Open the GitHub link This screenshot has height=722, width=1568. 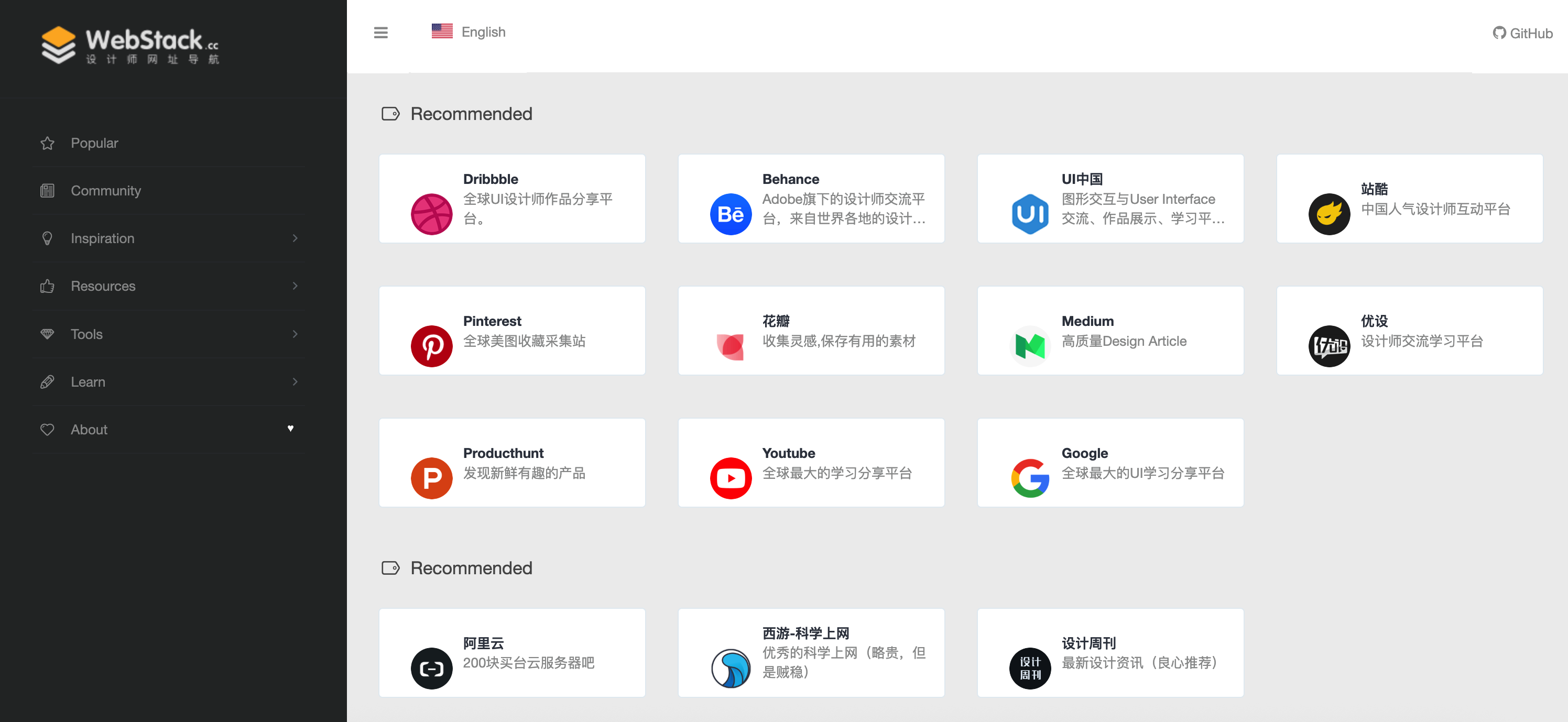(1522, 33)
